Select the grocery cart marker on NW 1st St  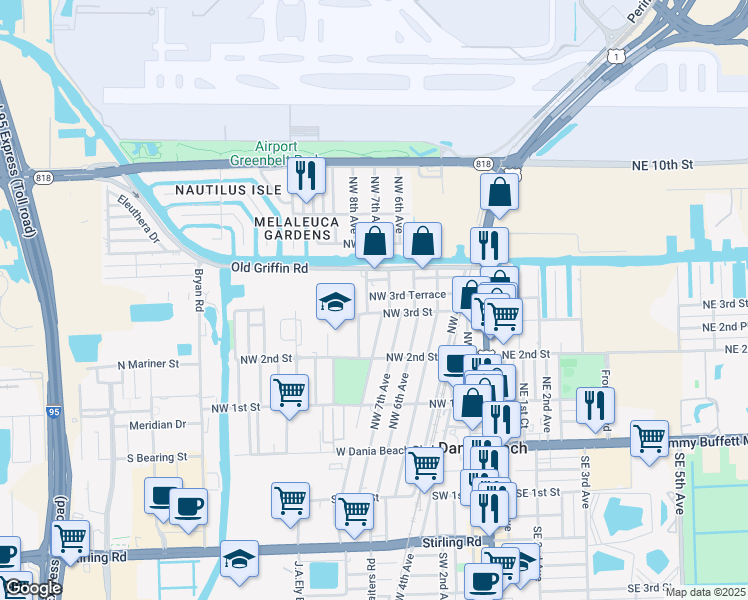click(289, 394)
